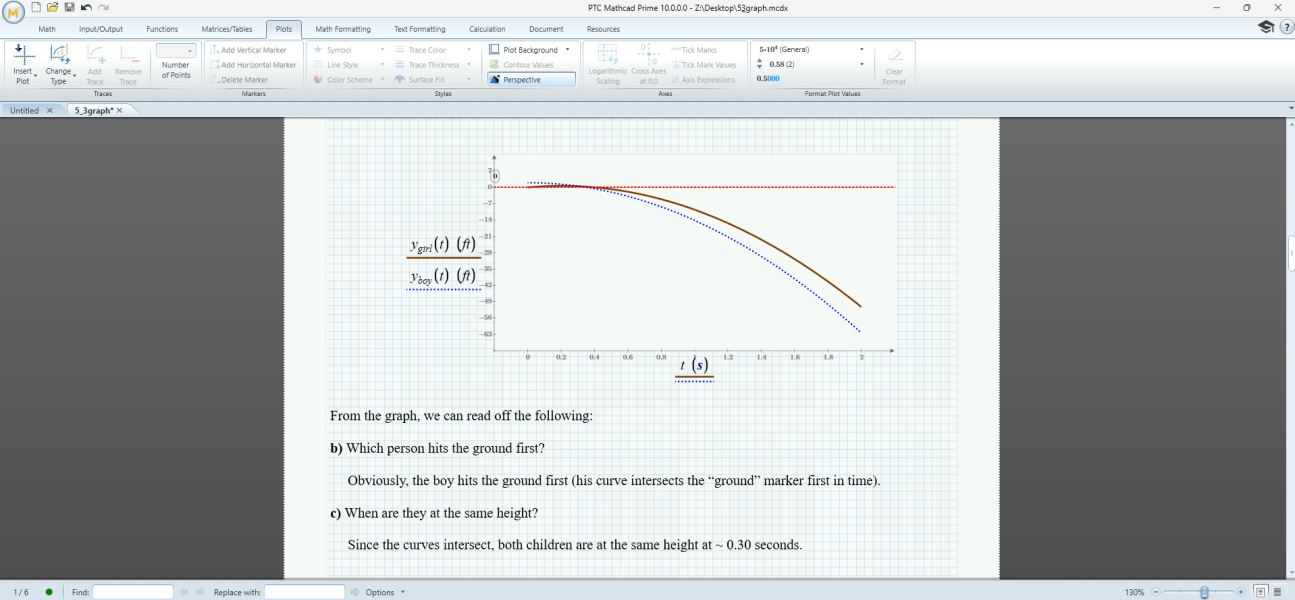Screen dimensions: 1295x600
Task: Select the y_boy(t) axis expression
Action: 442,276
